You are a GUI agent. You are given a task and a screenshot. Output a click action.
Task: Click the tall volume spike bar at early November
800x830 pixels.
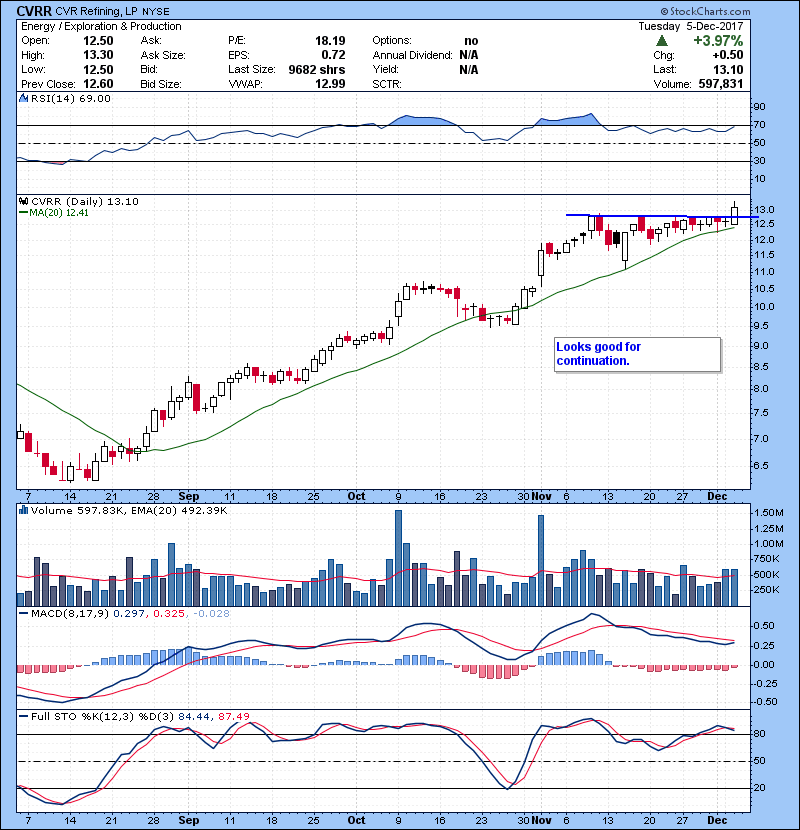pyautogui.click(x=541, y=560)
